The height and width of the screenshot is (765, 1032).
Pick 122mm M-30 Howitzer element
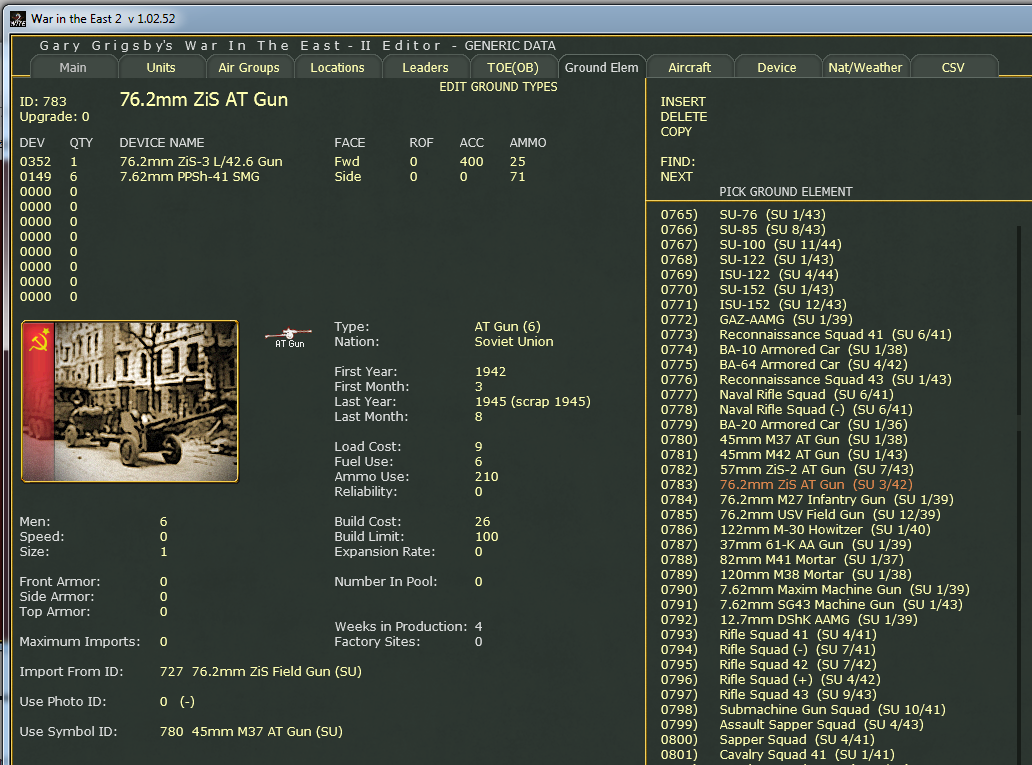click(x=825, y=530)
